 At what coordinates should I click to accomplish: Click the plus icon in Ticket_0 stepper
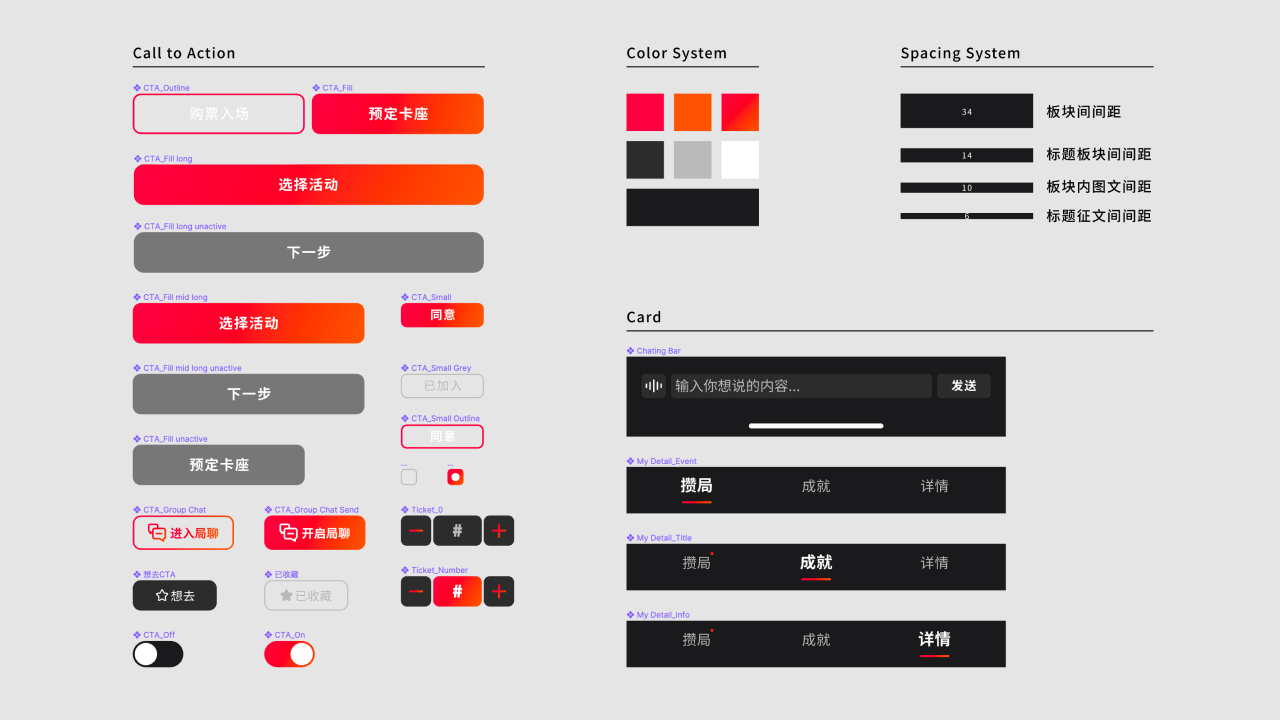499,531
